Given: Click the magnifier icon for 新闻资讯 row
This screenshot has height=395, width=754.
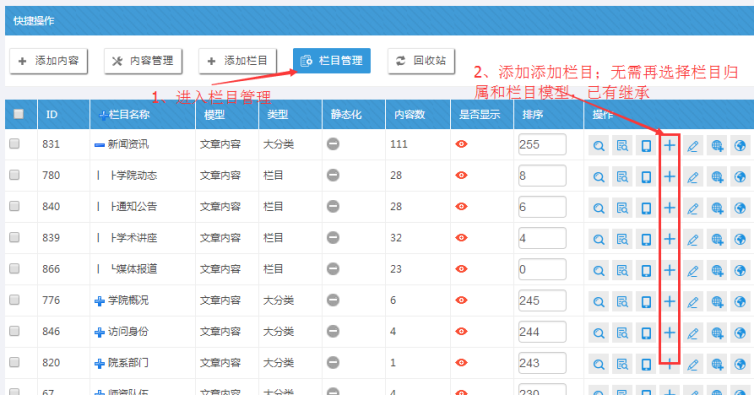Looking at the screenshot, I should click(x=598, y=145).
